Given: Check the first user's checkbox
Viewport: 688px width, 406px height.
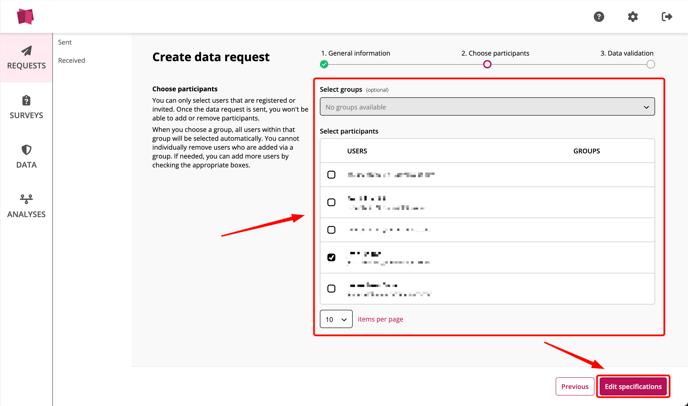Looking at the screenshot, I should point(331,175).
